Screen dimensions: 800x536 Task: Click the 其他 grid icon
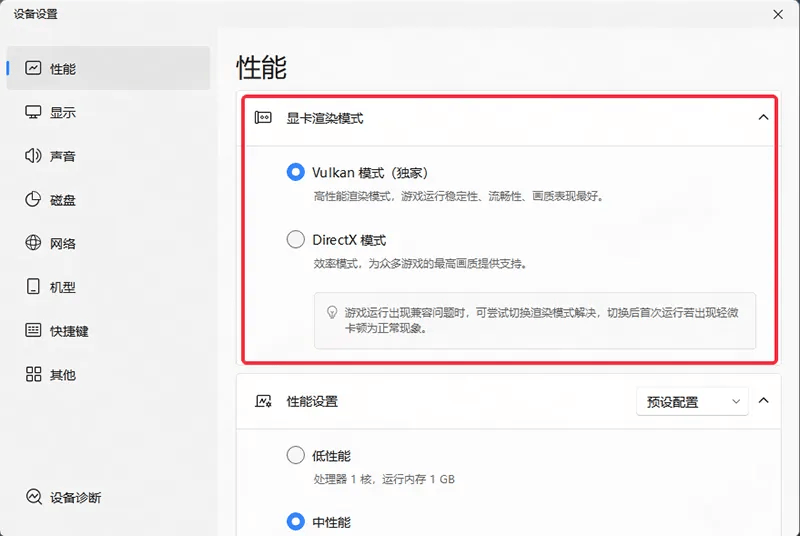(x=34, y=375)
